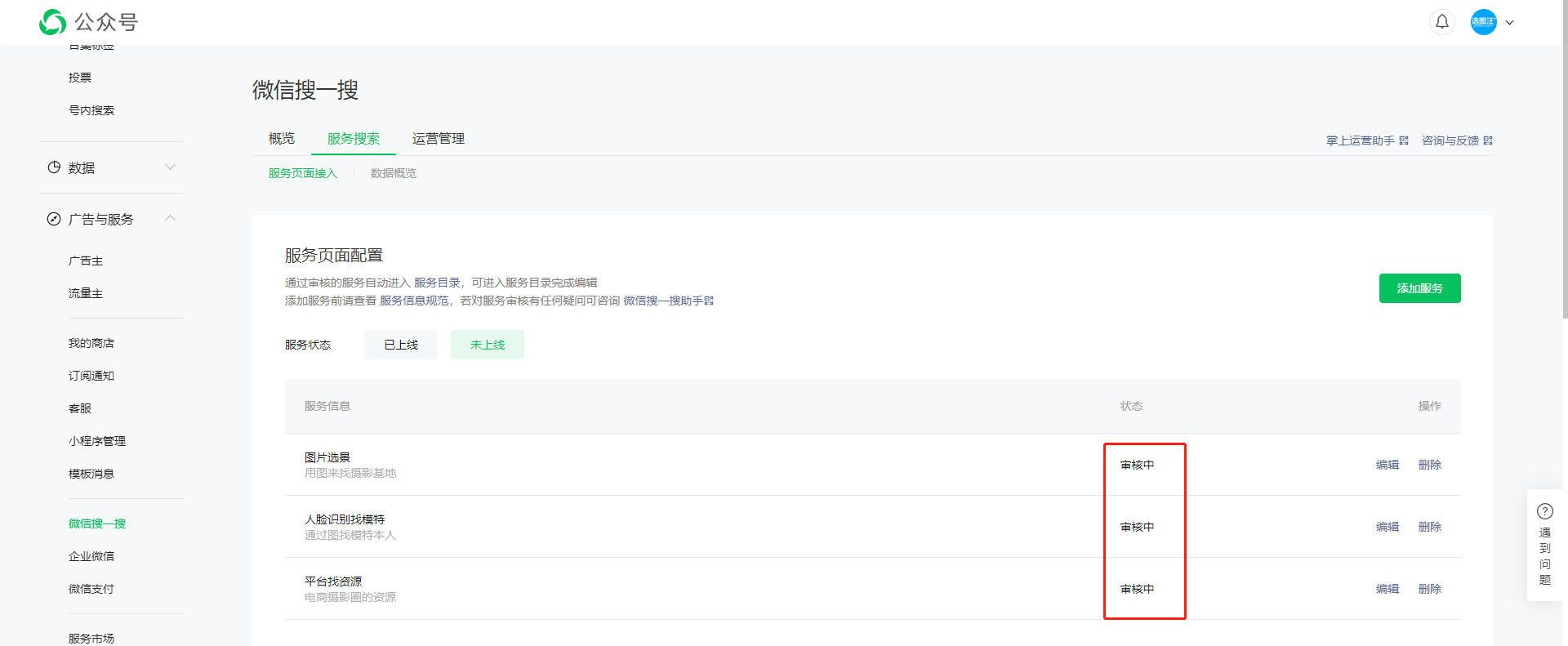Delete the 图片选景 service
1568x646 pixels.
(1430, 465)
